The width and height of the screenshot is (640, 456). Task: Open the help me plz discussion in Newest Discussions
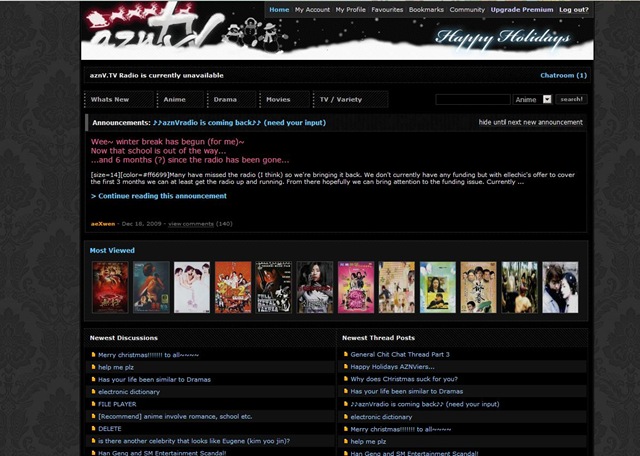coord(116,367)
